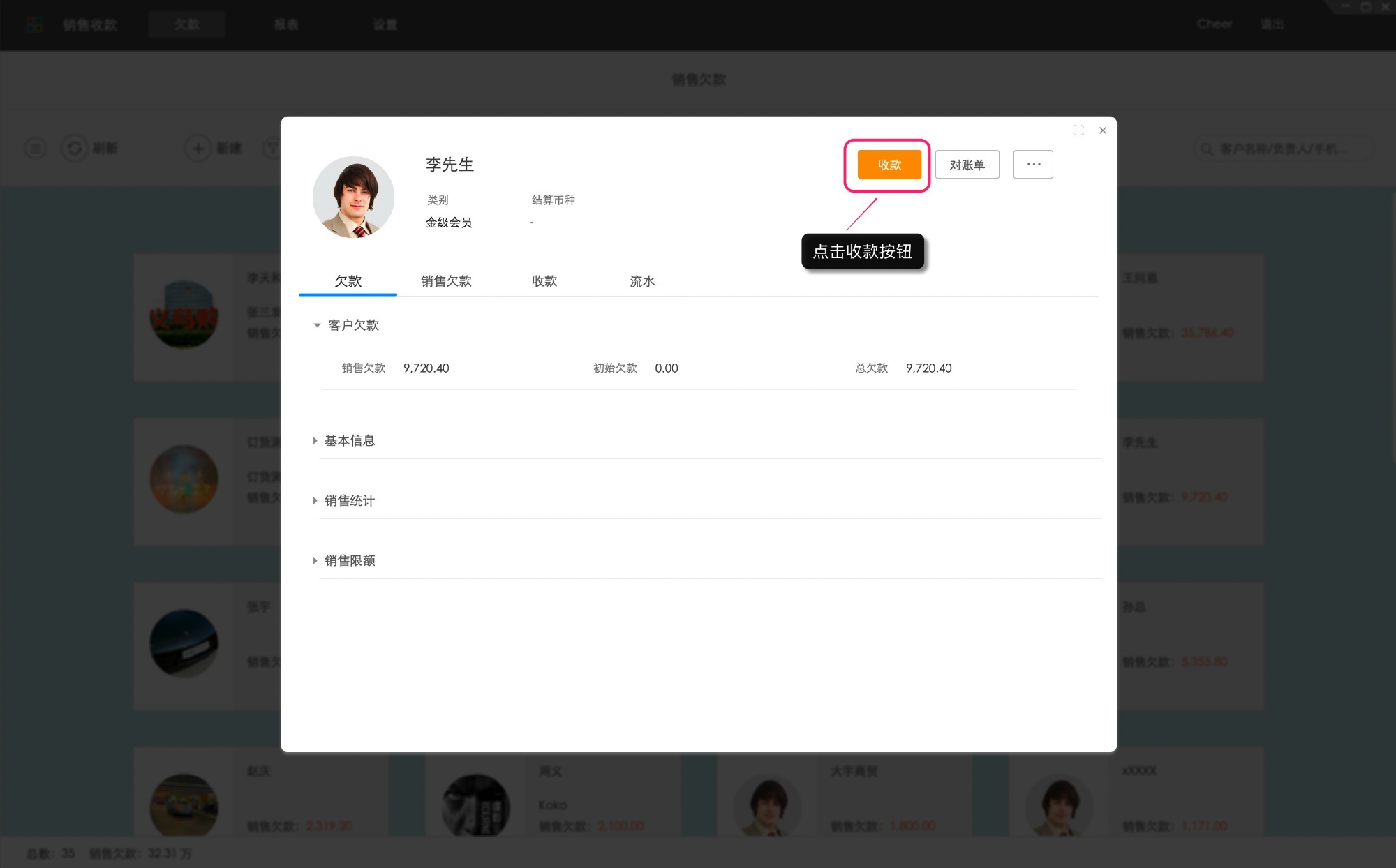This screenshot has height=868, width=1396.
Task: Open the refresh (刷新) icon in toolbar
Action: click(75, 148)
